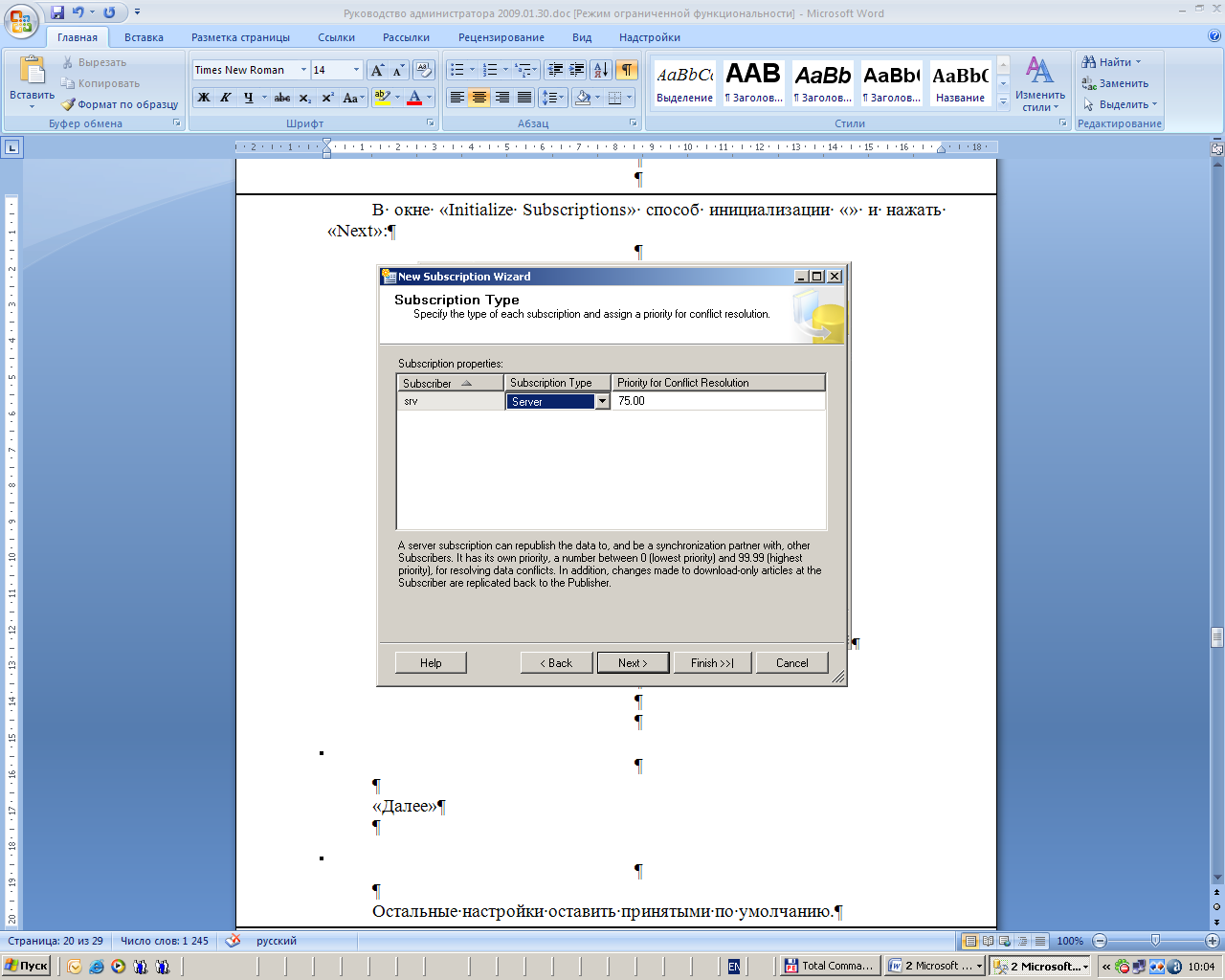Clear formatting with eraser icon

(425, 70)
